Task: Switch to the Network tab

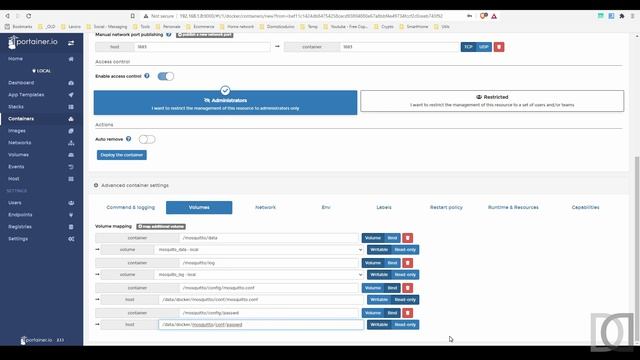Action: 265,207
